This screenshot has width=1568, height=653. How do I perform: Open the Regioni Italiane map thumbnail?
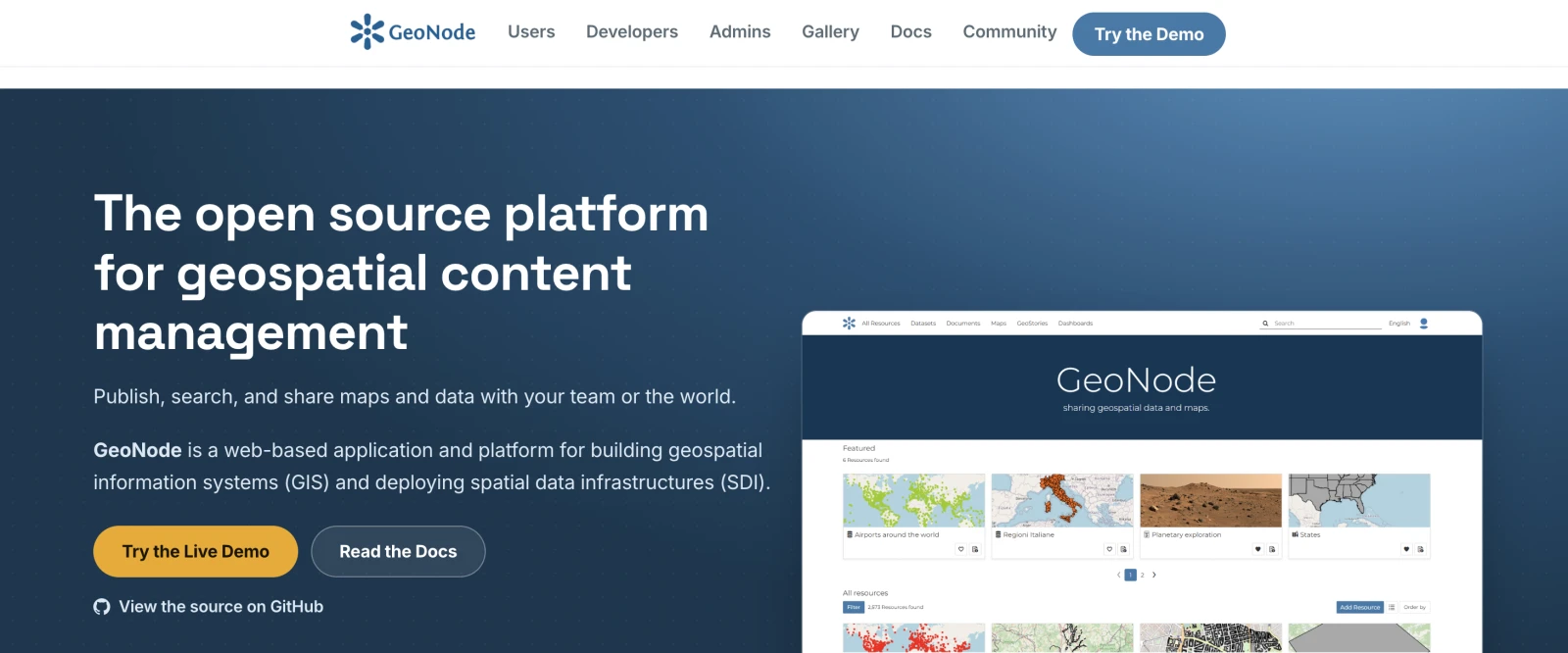click(1062, 500)
